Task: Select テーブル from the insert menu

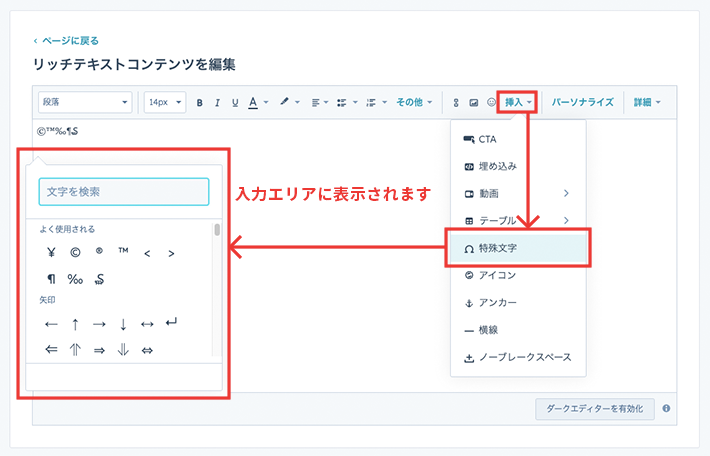Action: [x=518, y=221]
